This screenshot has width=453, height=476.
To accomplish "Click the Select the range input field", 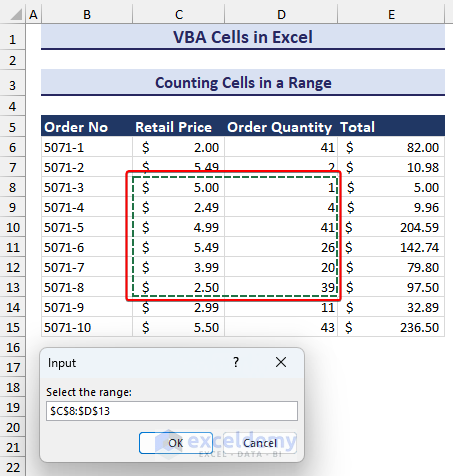I will tap(172, 411).
